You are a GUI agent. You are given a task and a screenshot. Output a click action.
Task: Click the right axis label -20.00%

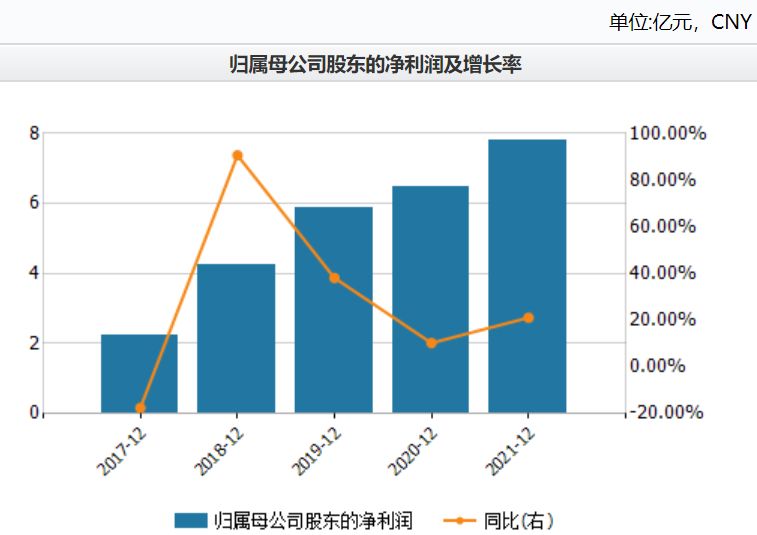[x=667, y=412]
